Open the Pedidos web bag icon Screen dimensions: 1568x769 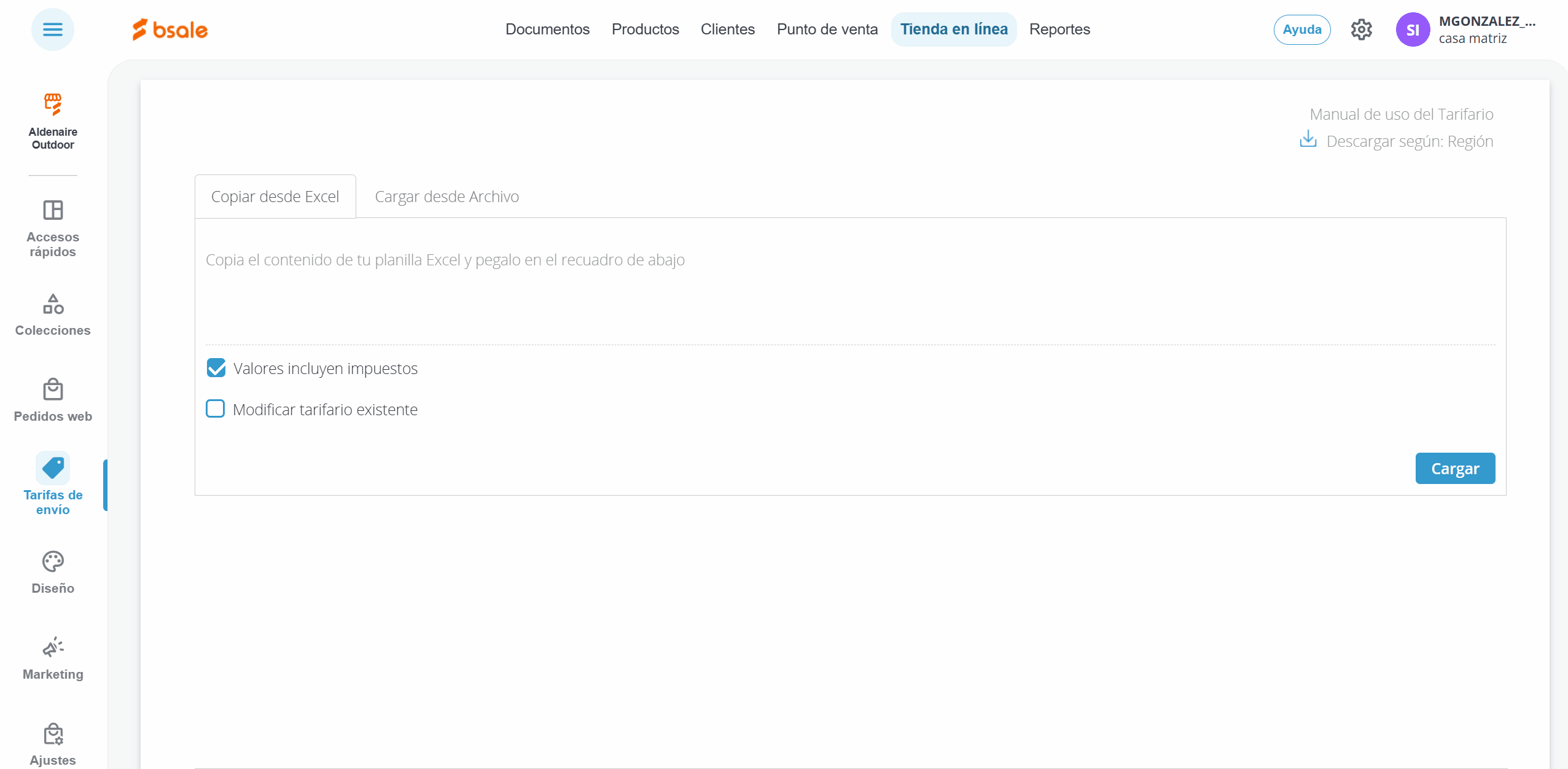tap(53, 390)
